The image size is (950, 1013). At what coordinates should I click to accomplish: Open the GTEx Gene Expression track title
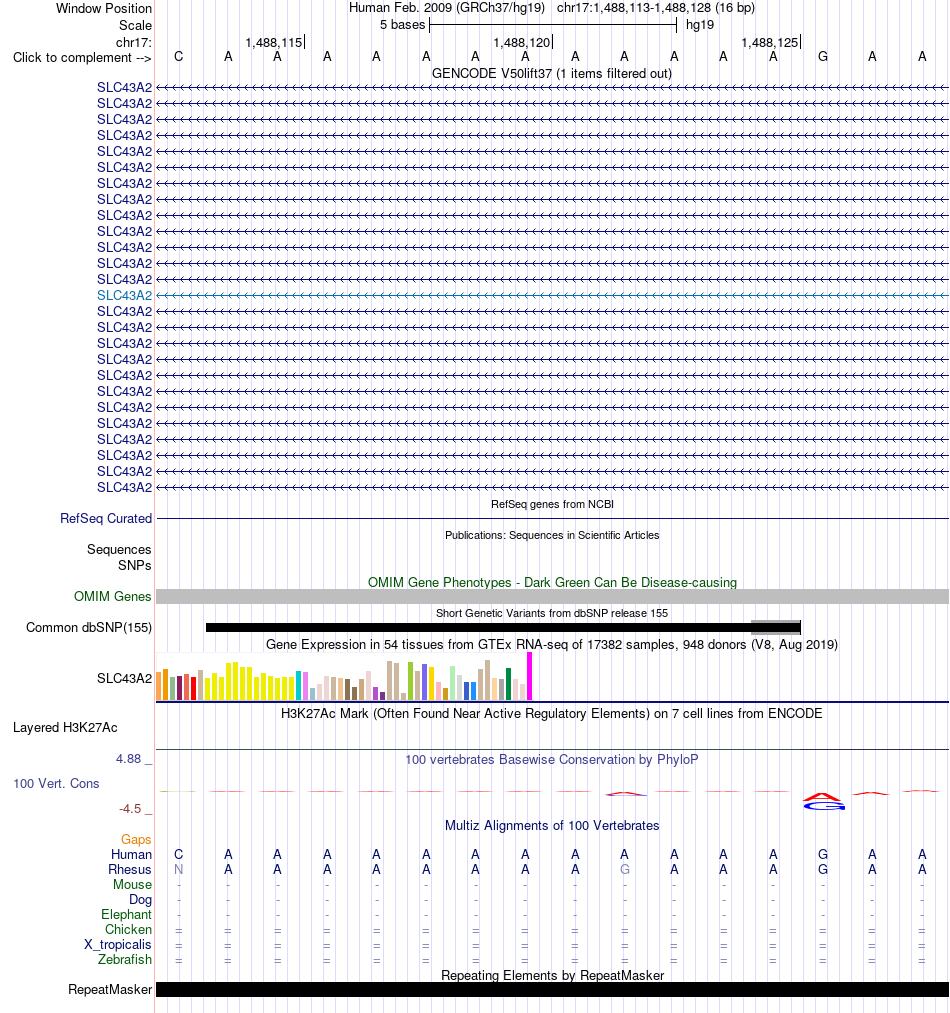(552, 644)
